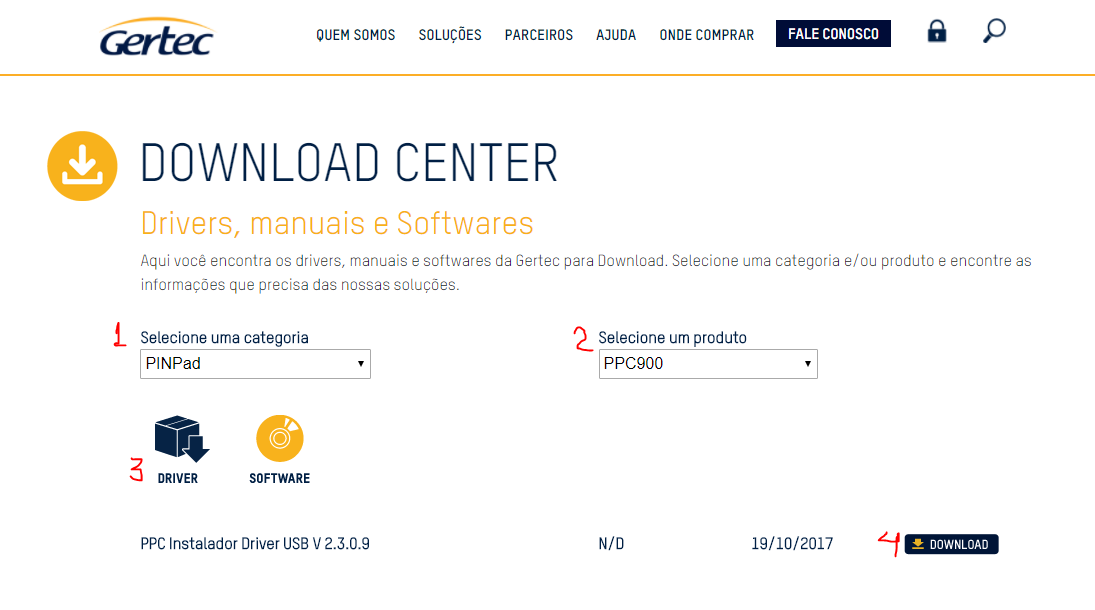The height and width of the screenshot is (610, 1095).
Task: Click the Gertec logo
Action: click(x=156, y=37)
